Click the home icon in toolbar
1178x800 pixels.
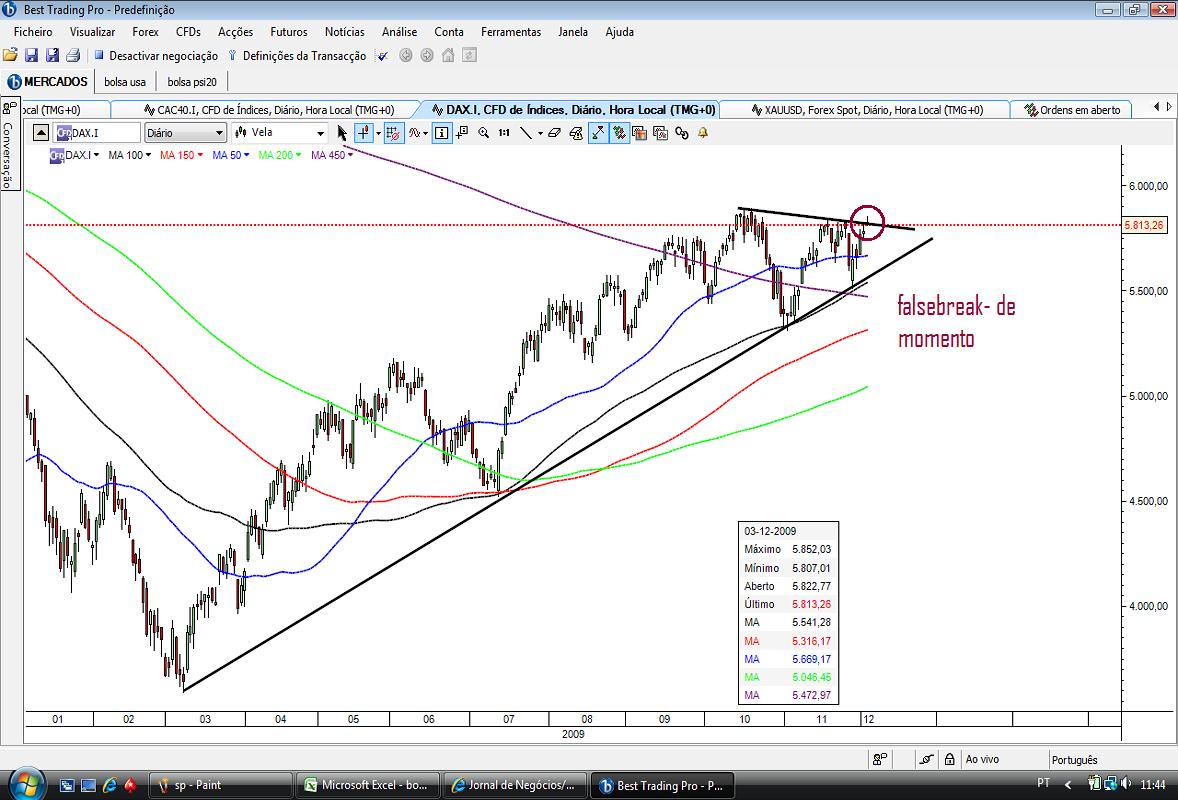point(448,55)
